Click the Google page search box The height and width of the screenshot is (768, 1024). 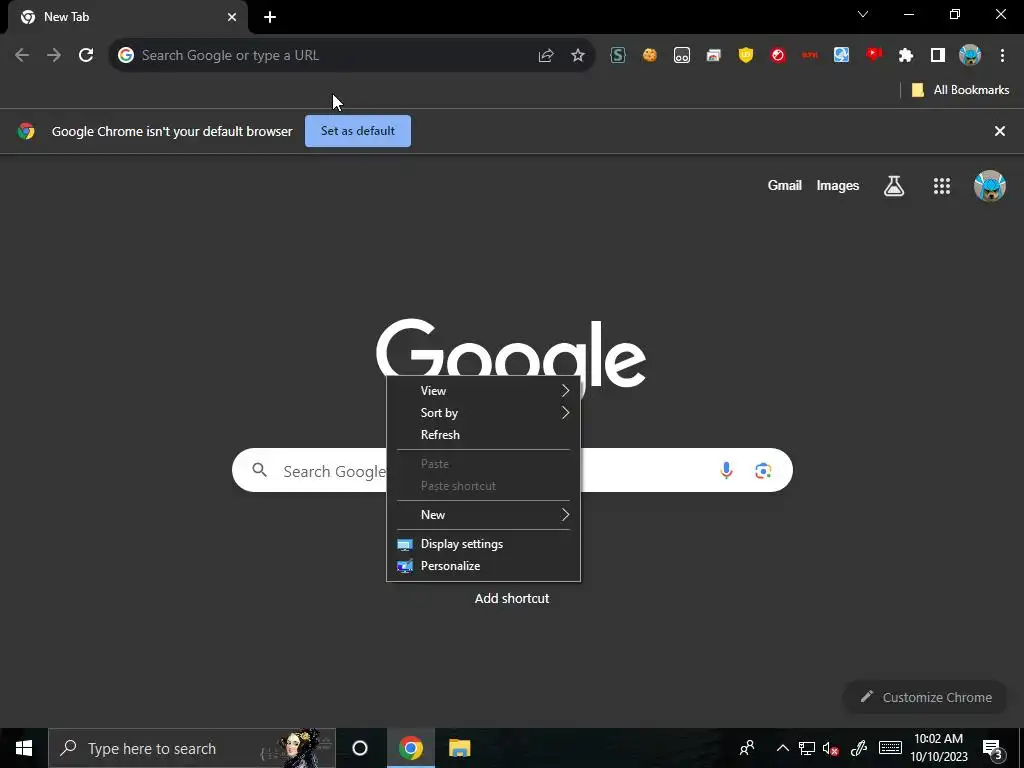(x=512, y=470)
